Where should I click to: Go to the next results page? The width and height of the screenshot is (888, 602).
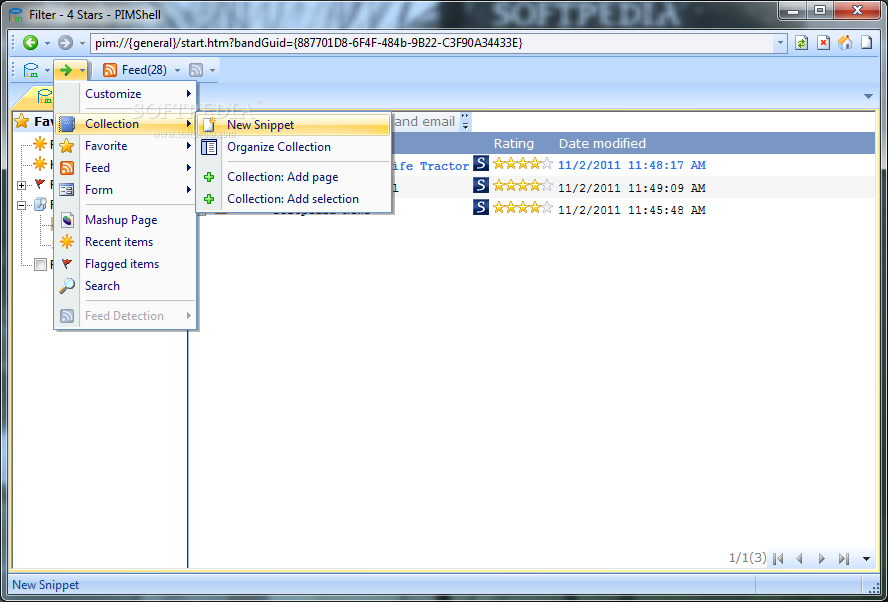(x=822, y=559)
